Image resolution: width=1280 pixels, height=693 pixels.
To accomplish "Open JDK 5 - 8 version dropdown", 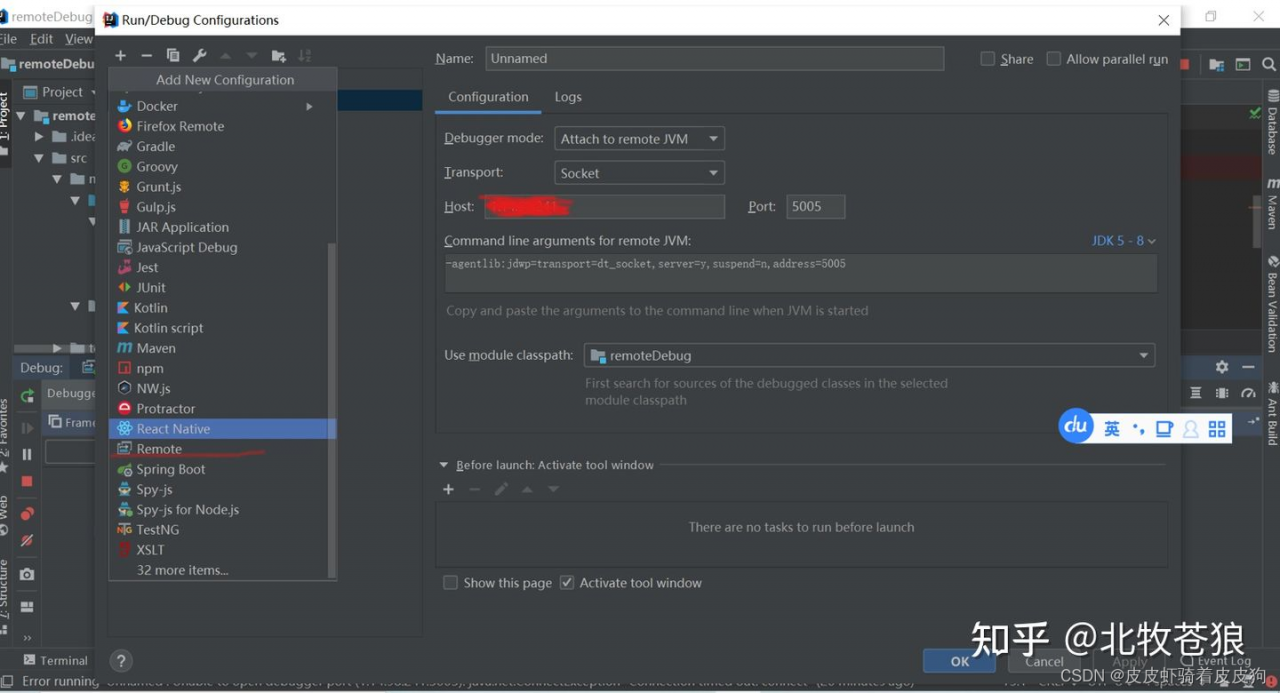I will (x=1124, y=241).
